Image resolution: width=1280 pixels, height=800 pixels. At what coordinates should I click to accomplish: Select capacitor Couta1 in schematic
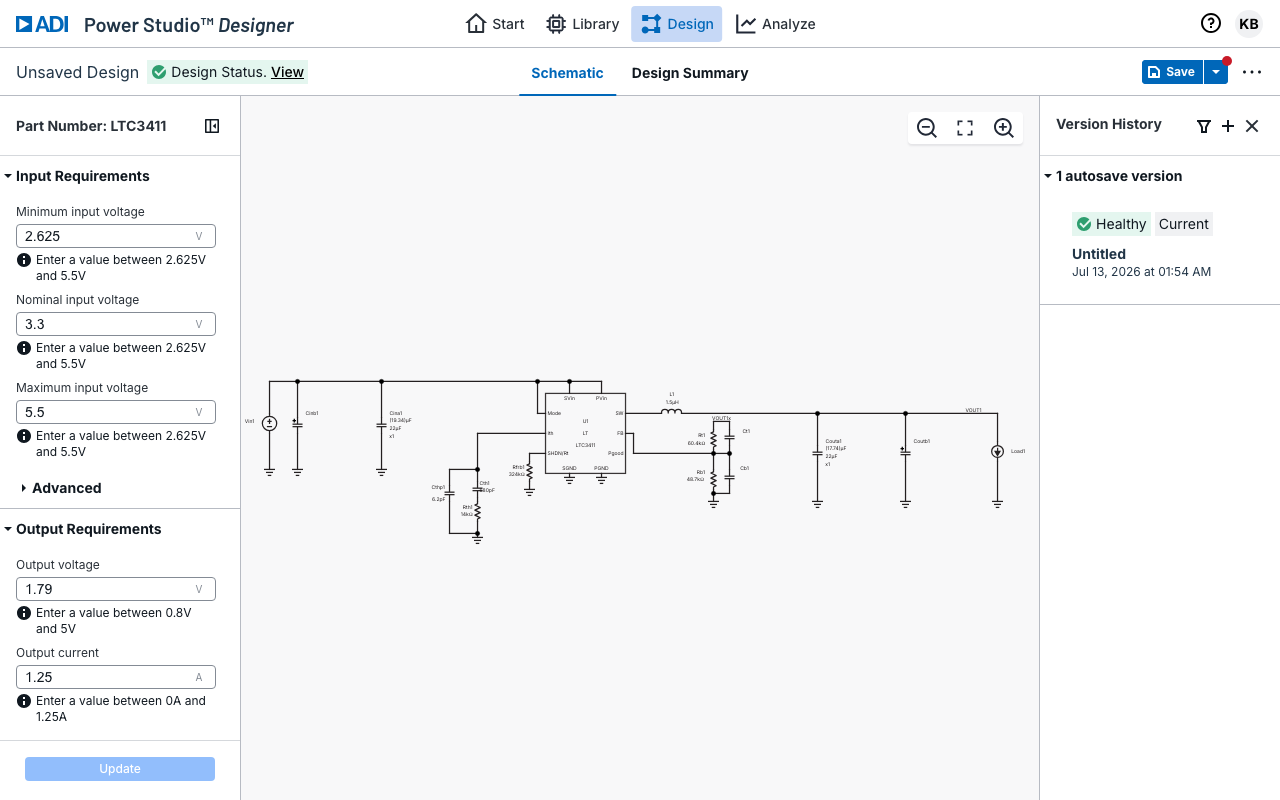coord(817,453)
